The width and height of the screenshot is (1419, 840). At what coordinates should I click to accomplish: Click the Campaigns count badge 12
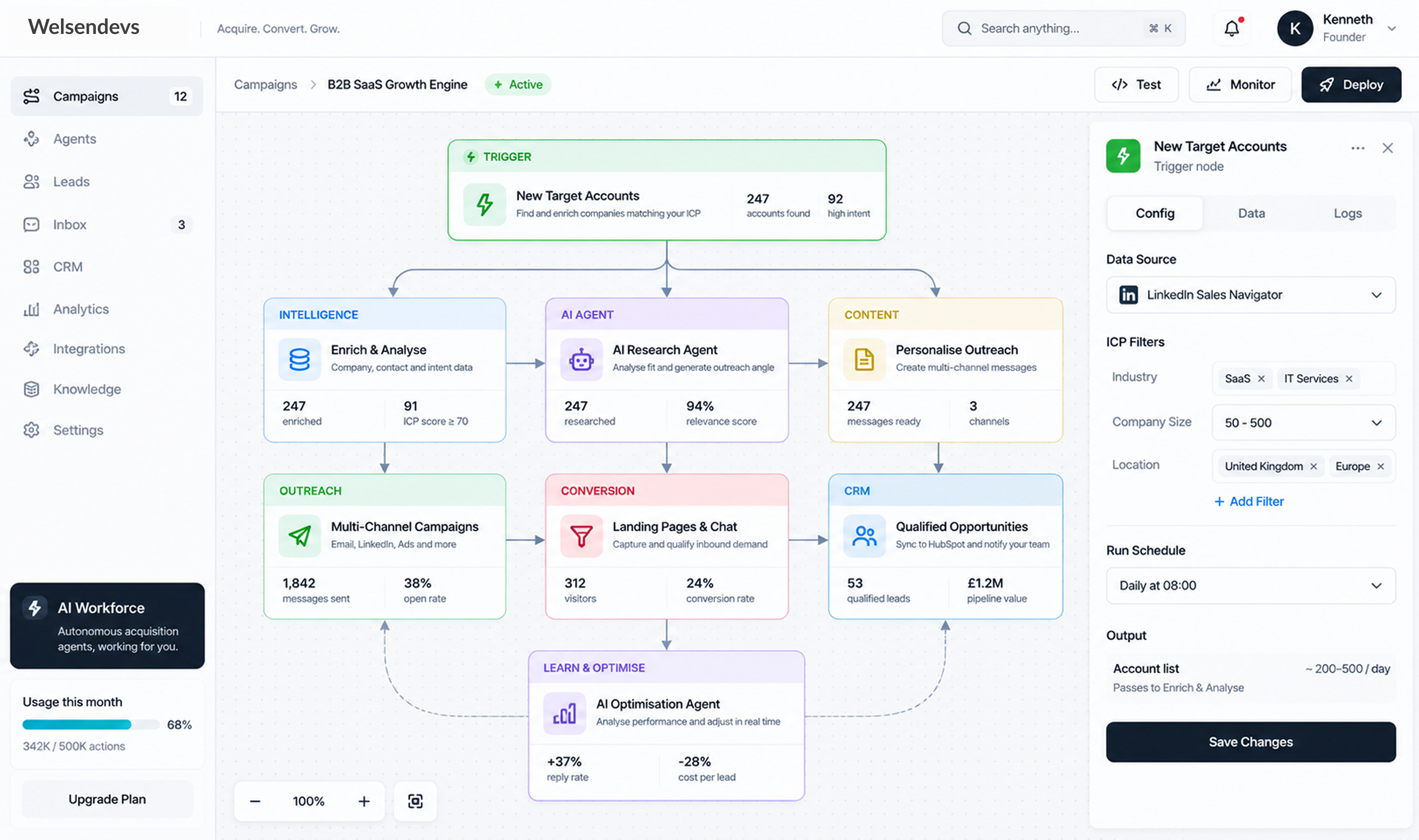[x=180, y=96]
